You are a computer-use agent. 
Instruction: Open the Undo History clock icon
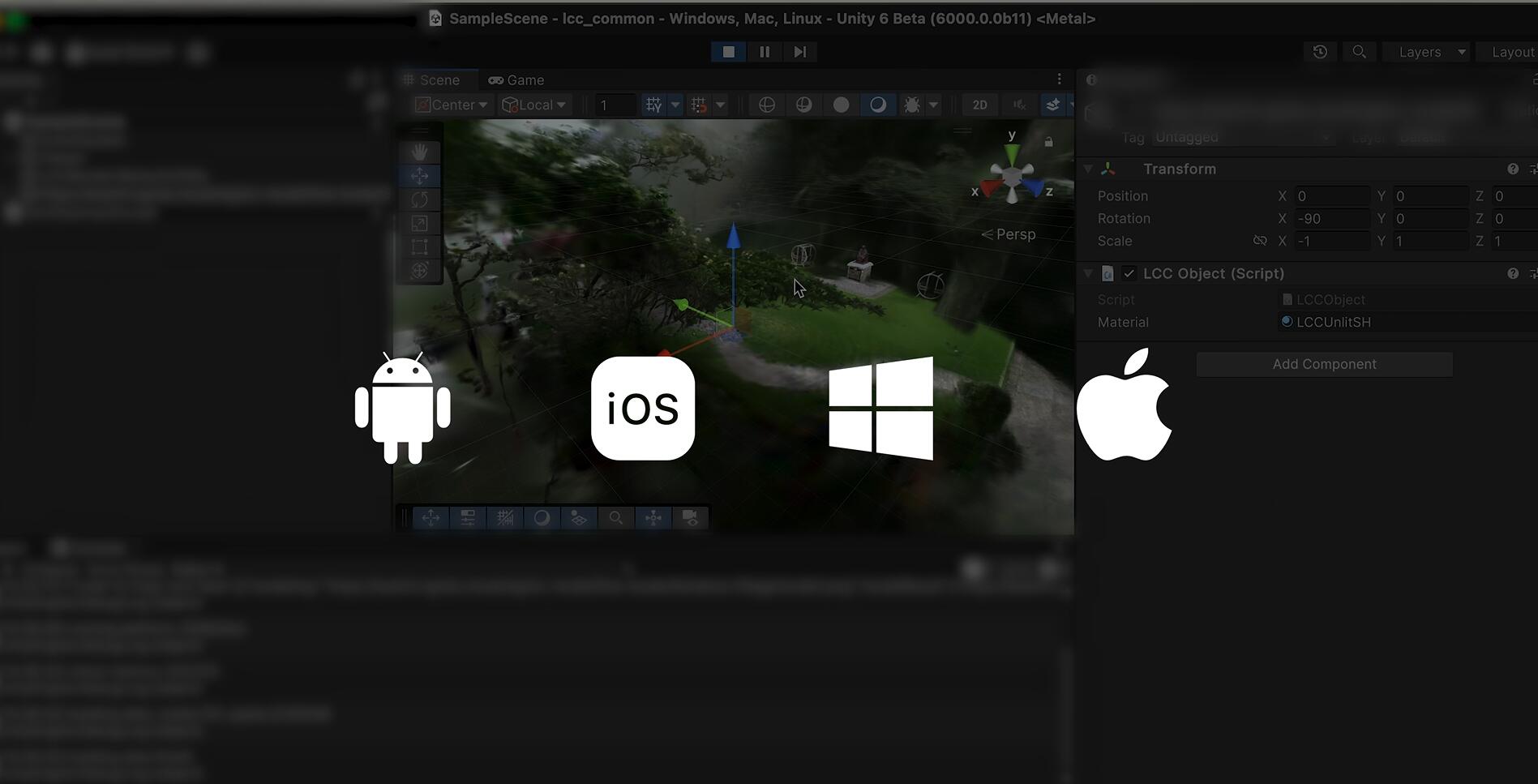(1320, 52)
